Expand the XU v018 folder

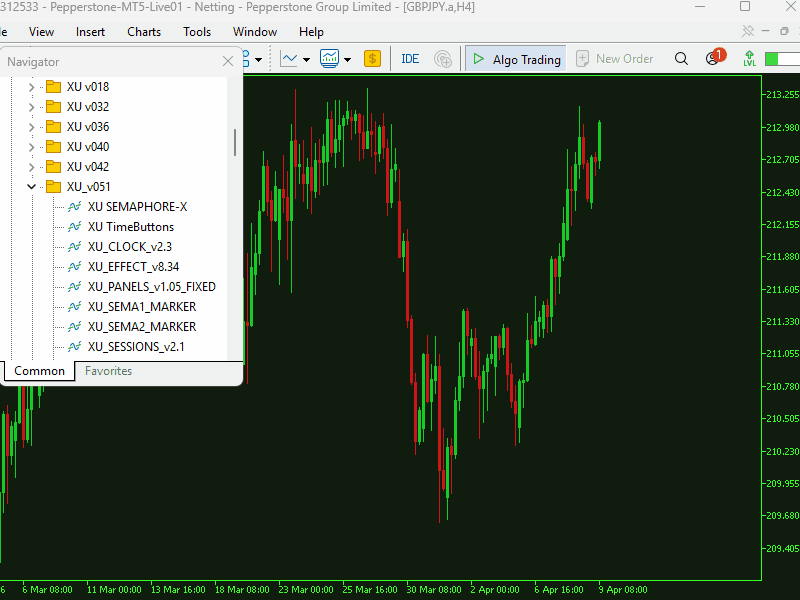click(31, 87)
